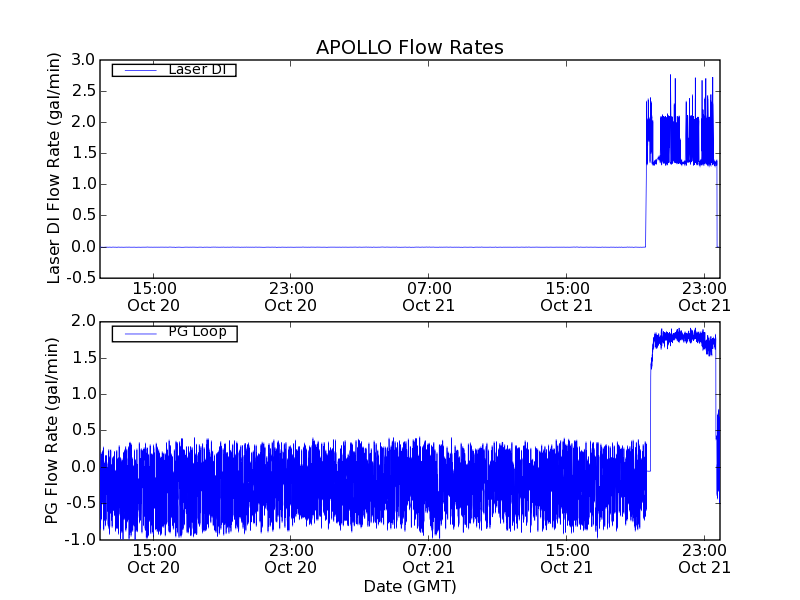This screenshot has width=800, height=600.
Task: Click the 07:00 Oct 21 tick under top plot
Action: click(429, 296)
